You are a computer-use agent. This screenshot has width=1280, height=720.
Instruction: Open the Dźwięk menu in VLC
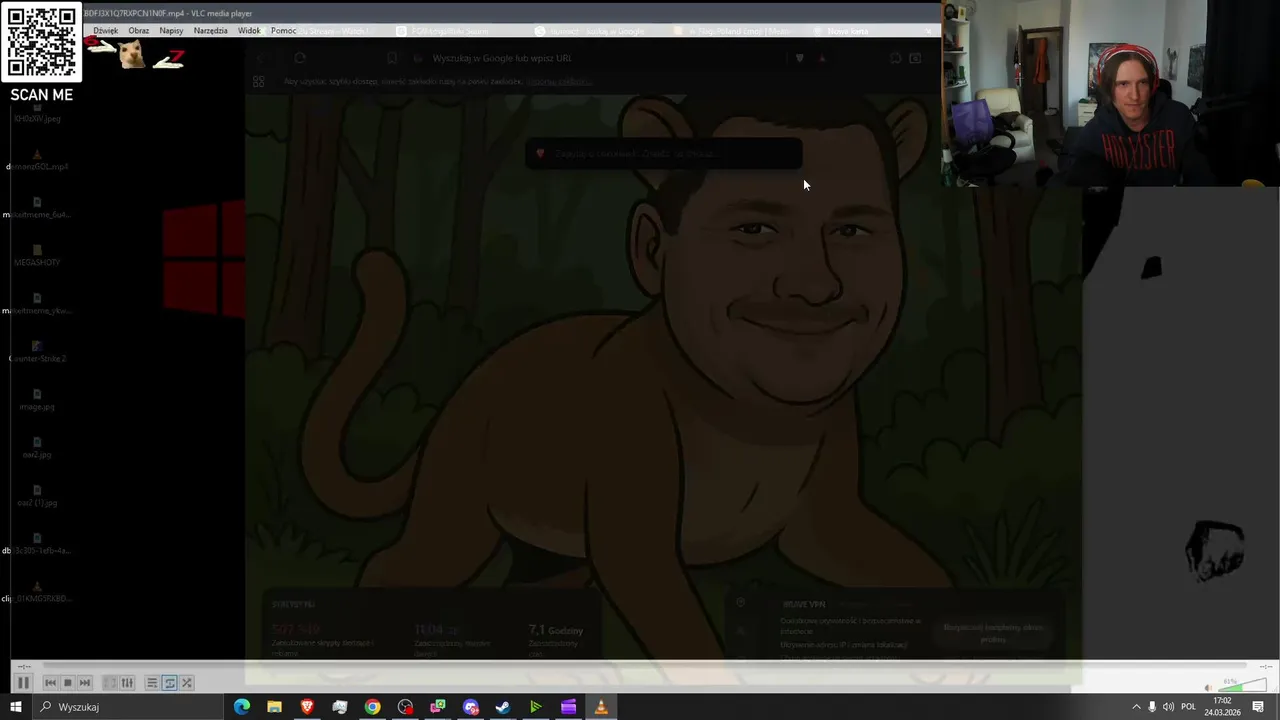coord(105,31)
